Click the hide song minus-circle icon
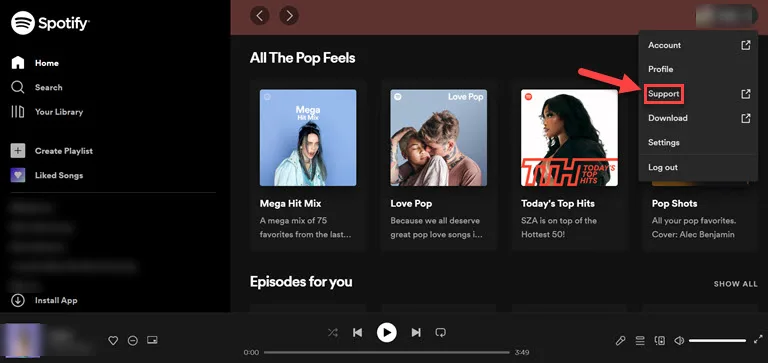This screenshot has height=363, width=768. point(133,340)
